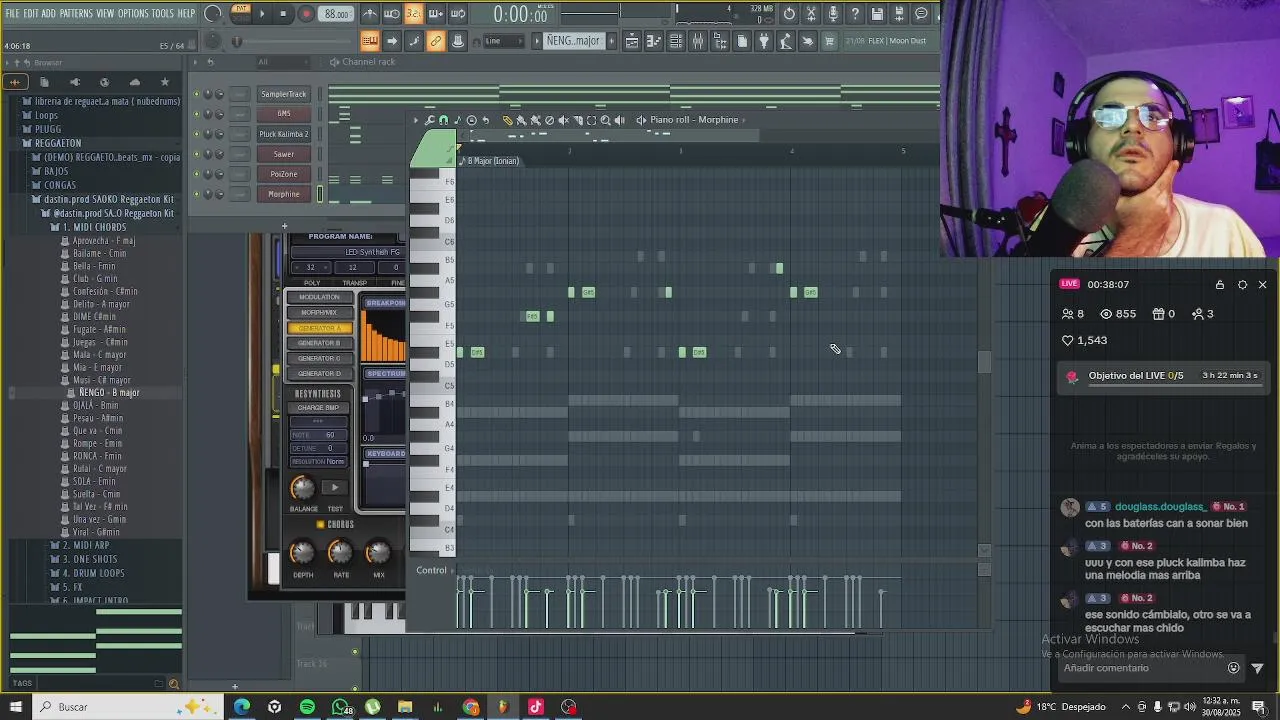This screenshot has width=1280, height=720.
Task: Select the Mute tool in Piano roll
Action: pos(564,120)
